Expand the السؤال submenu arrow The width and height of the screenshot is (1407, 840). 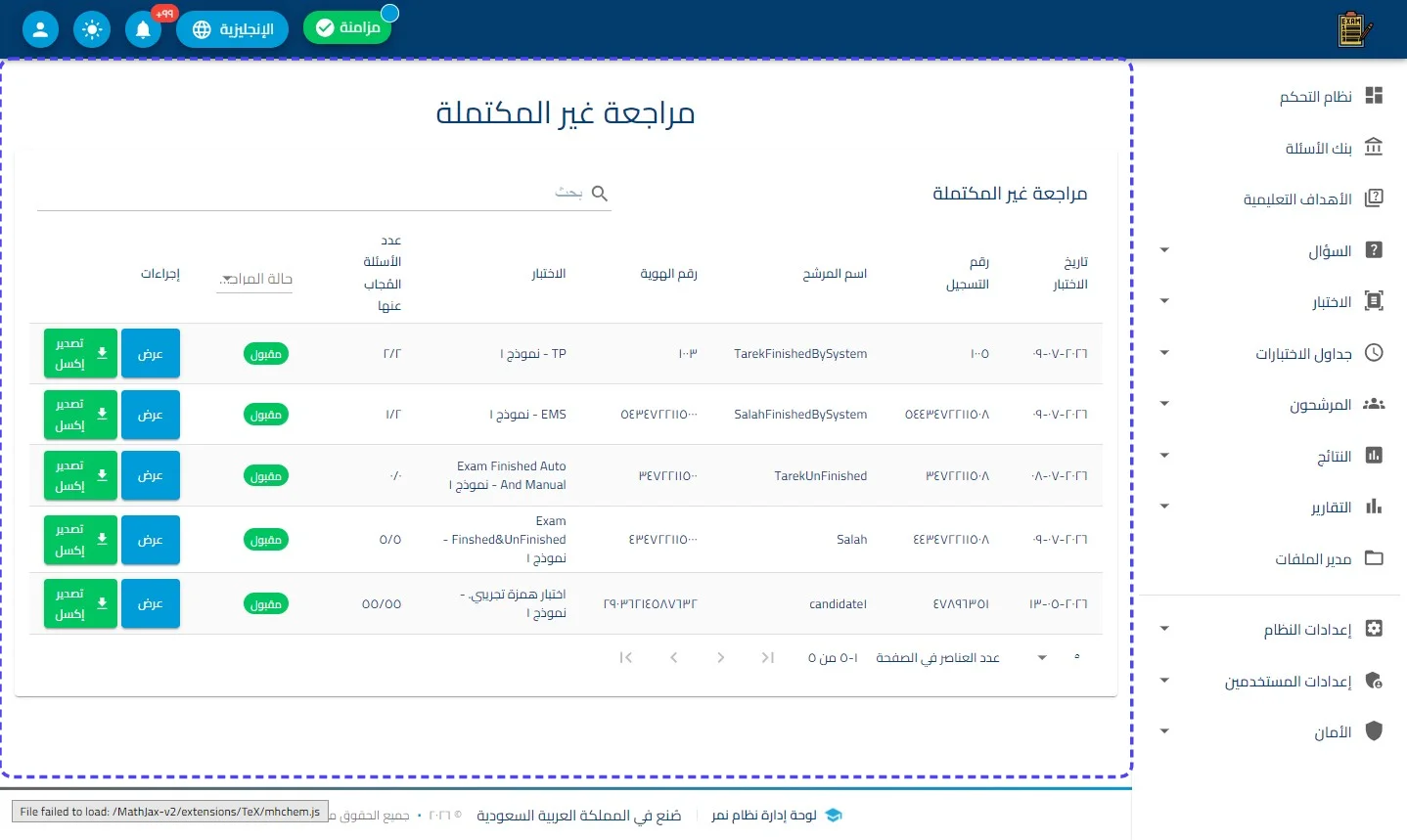(1164, 250)
